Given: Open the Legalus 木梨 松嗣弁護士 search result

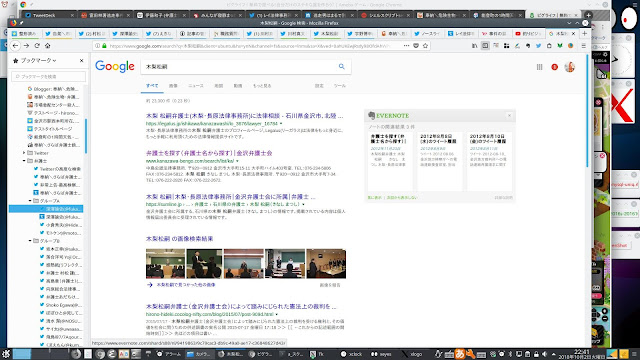Looking at the screenshot, I should point(244,116).
